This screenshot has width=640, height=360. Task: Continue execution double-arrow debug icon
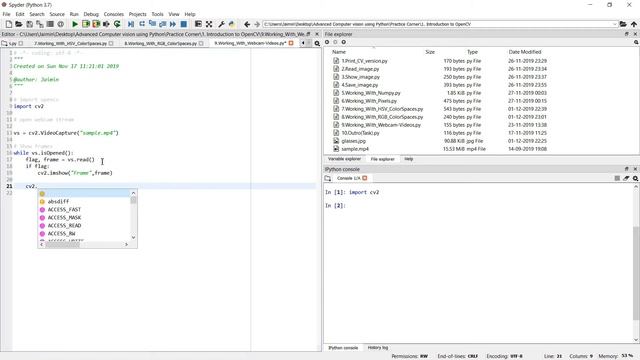pyautogui.click(x=173, y=24)
